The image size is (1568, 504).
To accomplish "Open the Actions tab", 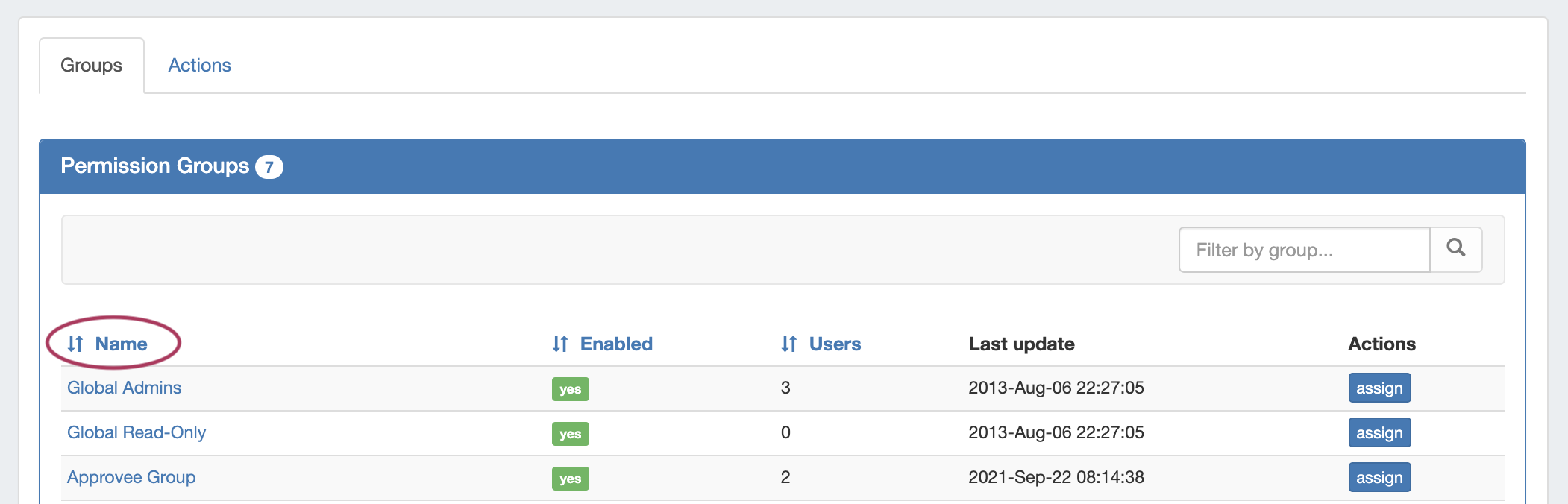I will click(x=199, y=66).
